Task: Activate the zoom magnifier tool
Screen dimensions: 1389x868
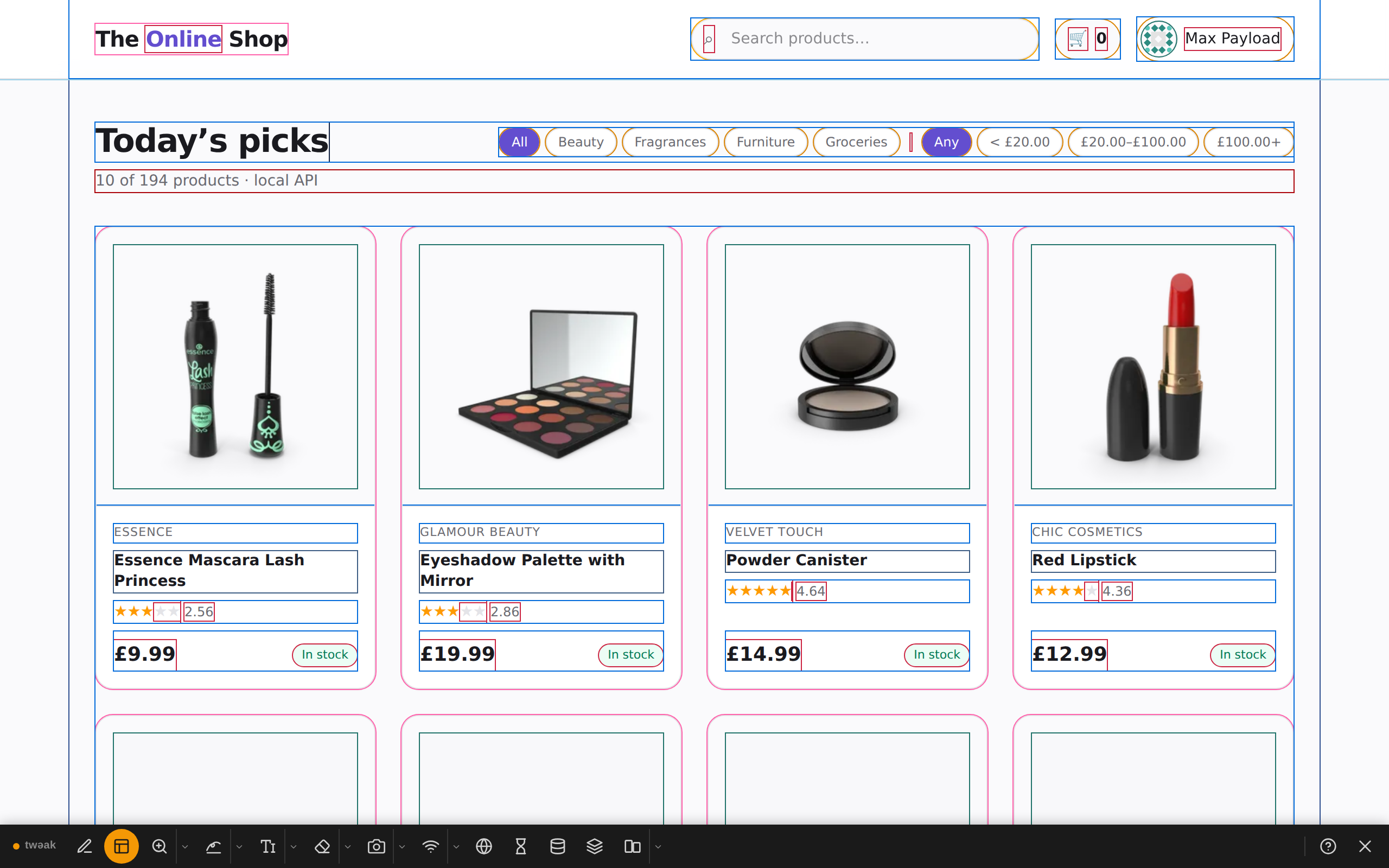Action: pos(159,846)
